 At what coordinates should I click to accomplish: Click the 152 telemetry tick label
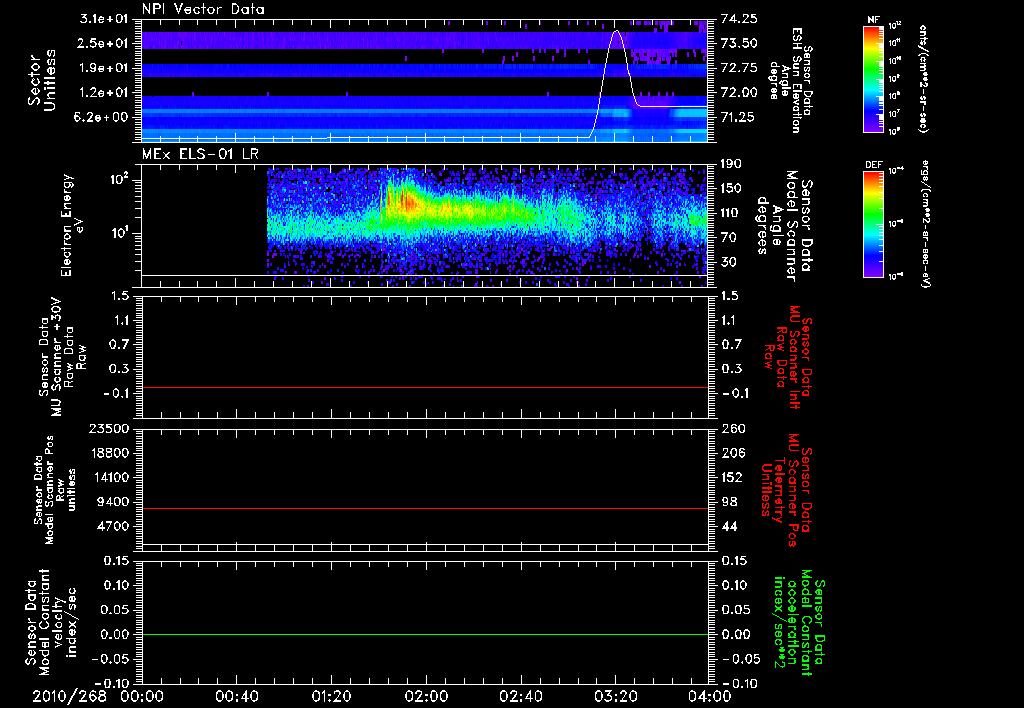[x=733, y=477]
